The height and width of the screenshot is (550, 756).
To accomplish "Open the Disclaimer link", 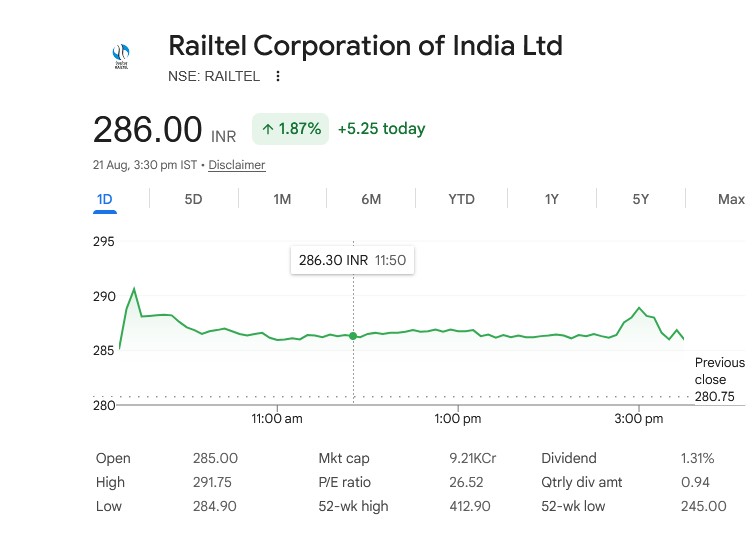I will (237, 165).
